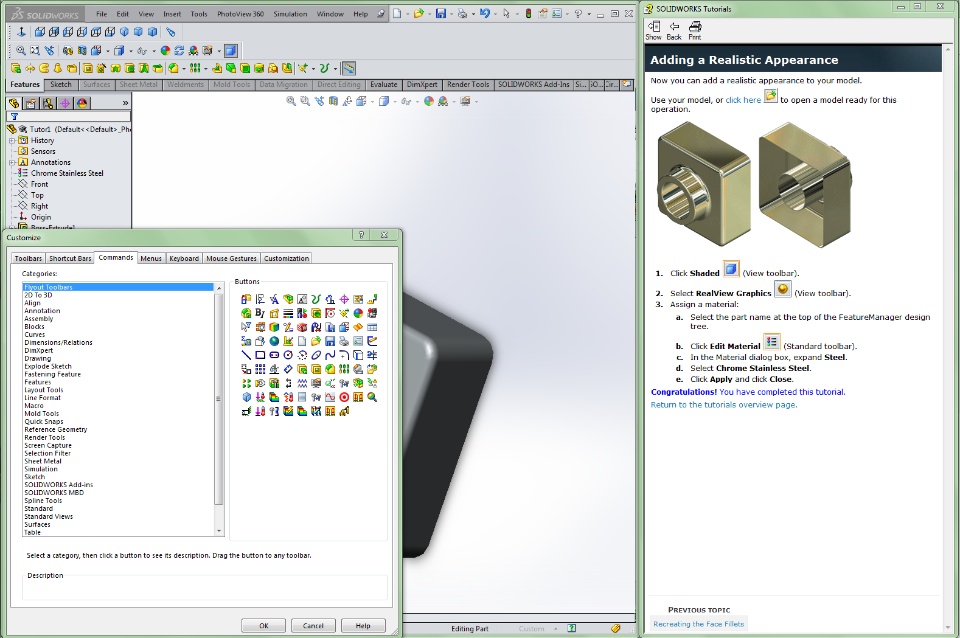
Task: Click the Print icon in Tutorials window
Action: coord(695,30)
